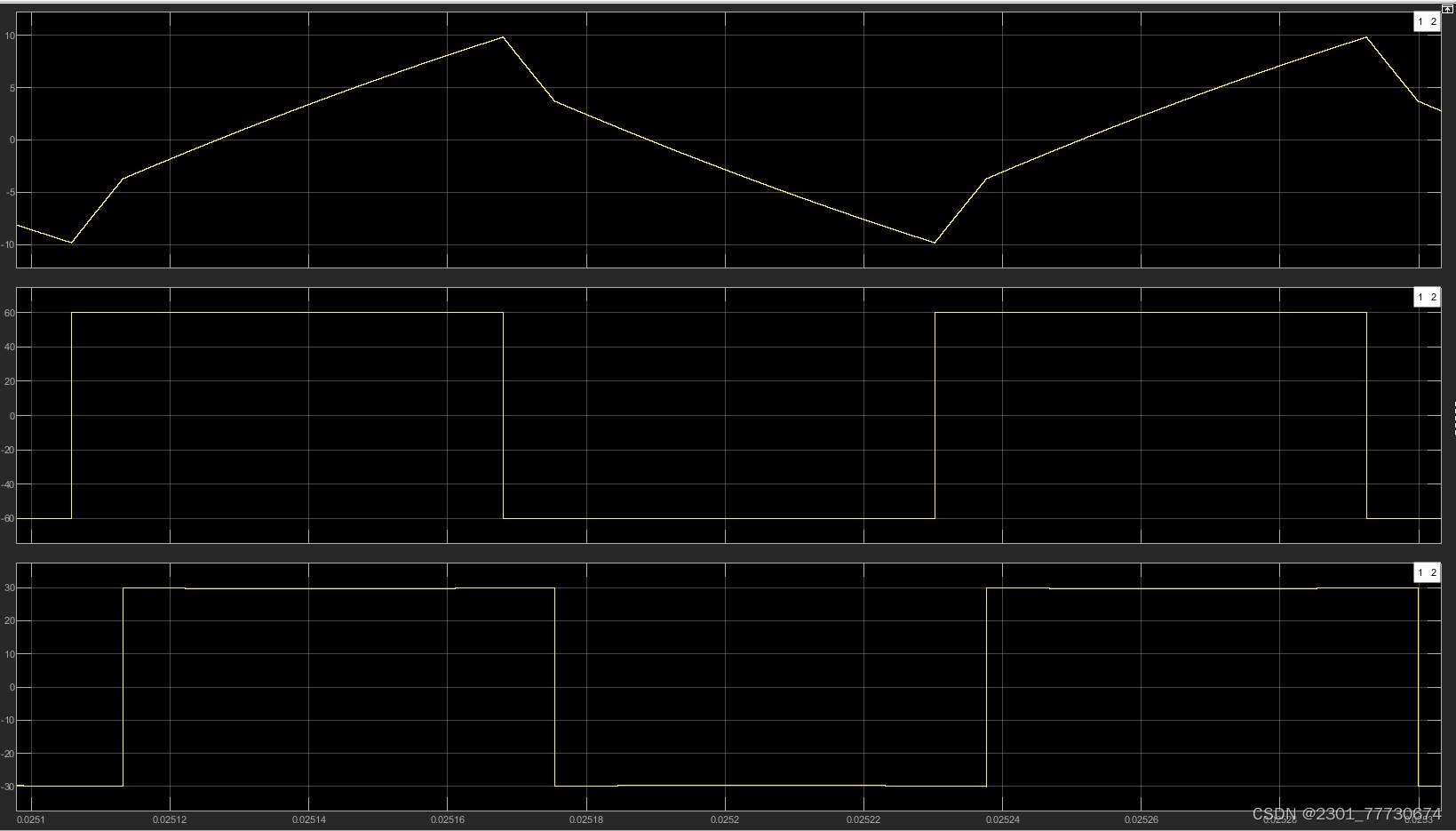
Task: Click the -60 y-axis label in middle plot
Action: point(9,519)
